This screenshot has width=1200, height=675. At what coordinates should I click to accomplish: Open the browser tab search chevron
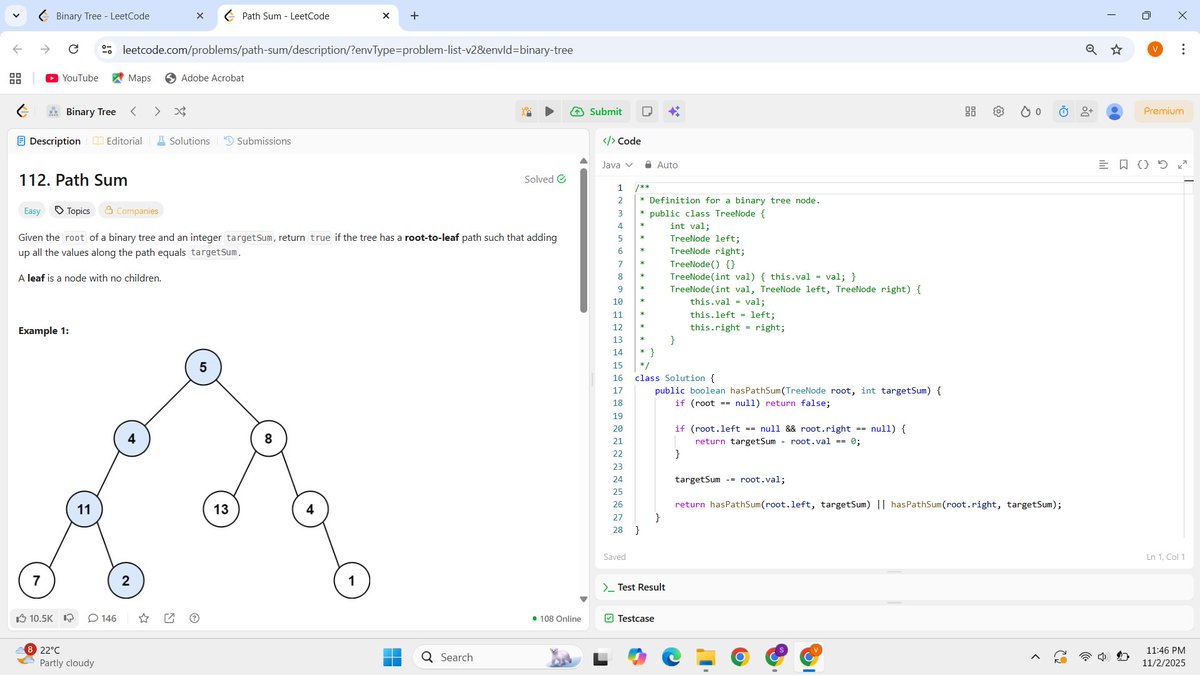[x=16, y=16]
